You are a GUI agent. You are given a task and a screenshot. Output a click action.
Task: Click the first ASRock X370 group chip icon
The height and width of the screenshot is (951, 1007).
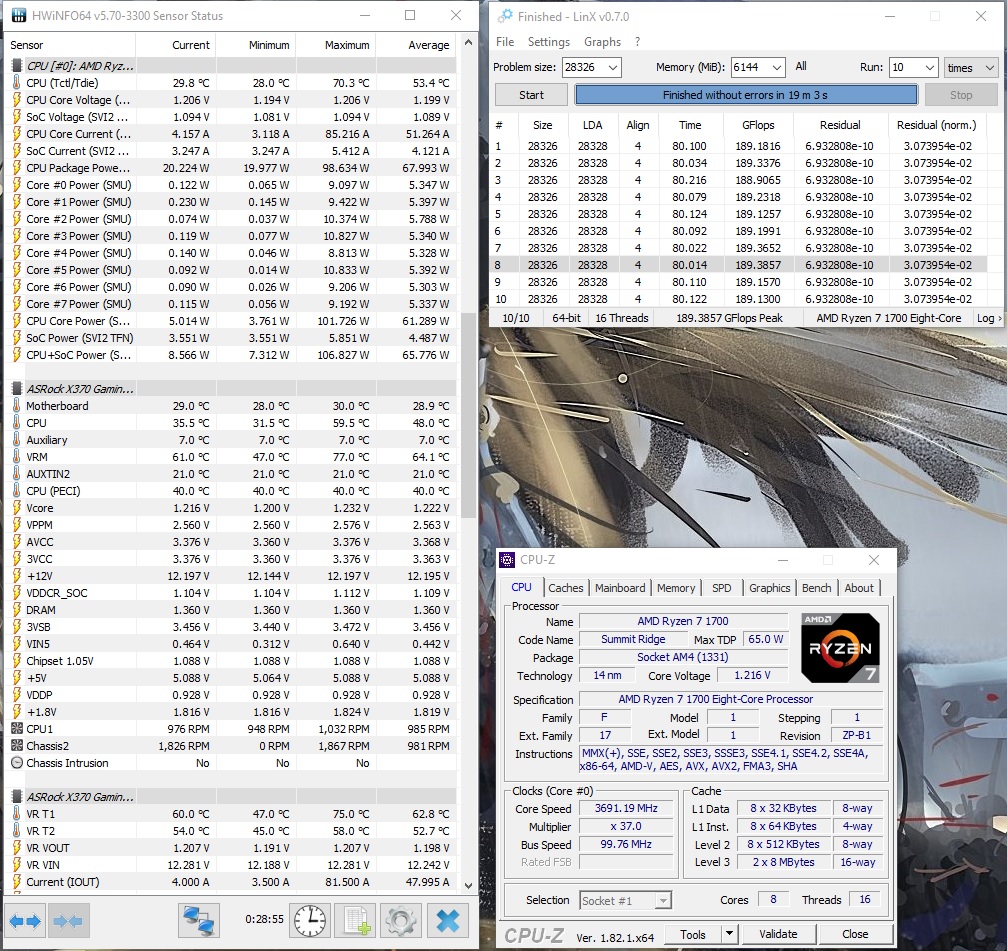[x=17, y=388]
